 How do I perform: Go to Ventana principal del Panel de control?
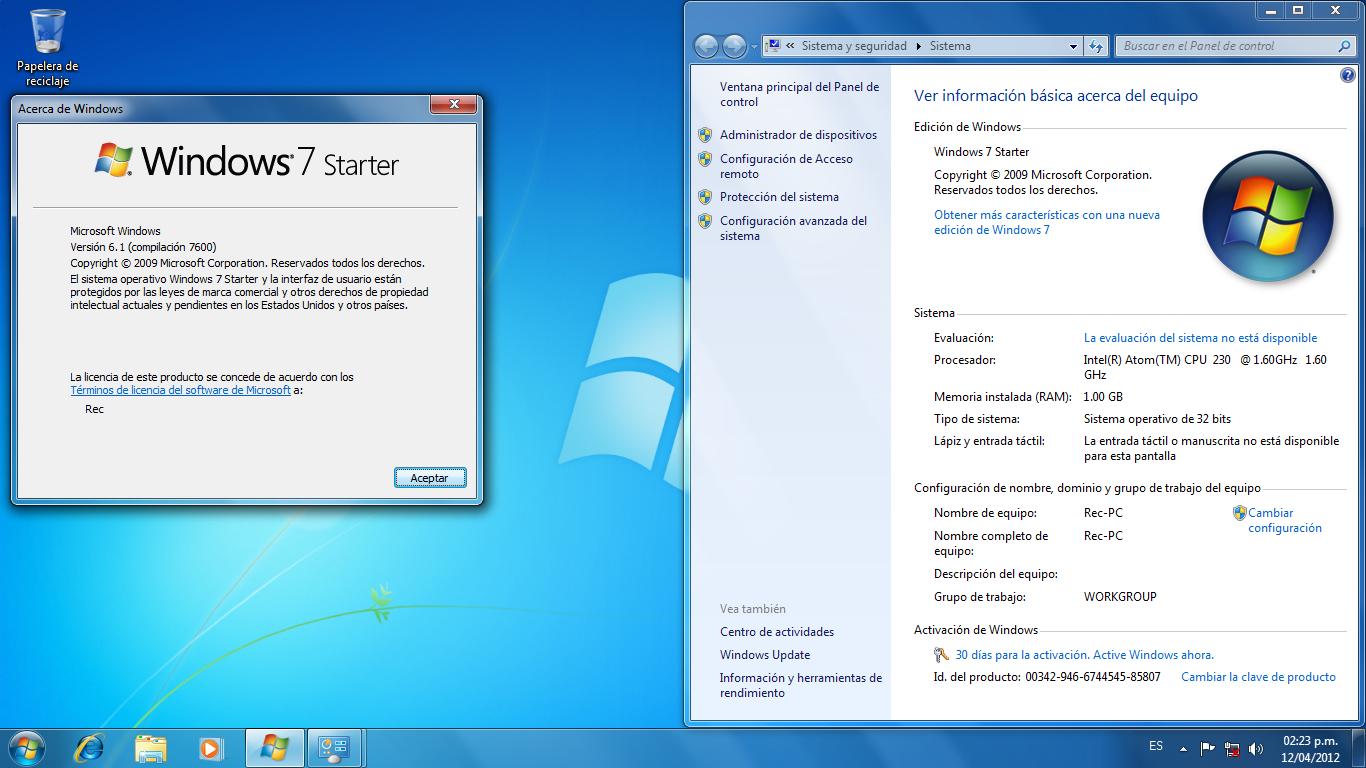pos(800,94)
